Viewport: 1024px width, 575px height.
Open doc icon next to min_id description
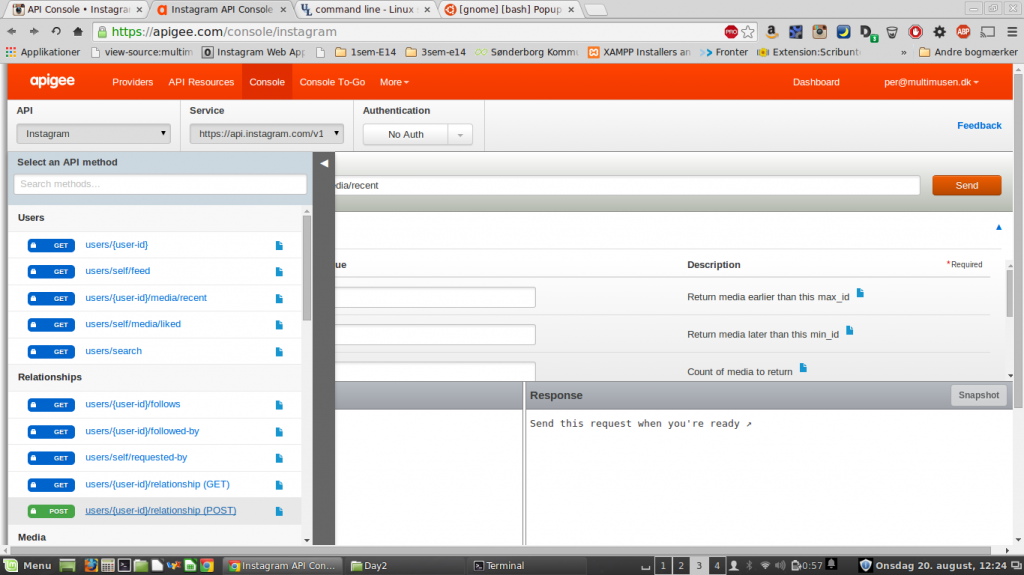[x=850, y=330]
